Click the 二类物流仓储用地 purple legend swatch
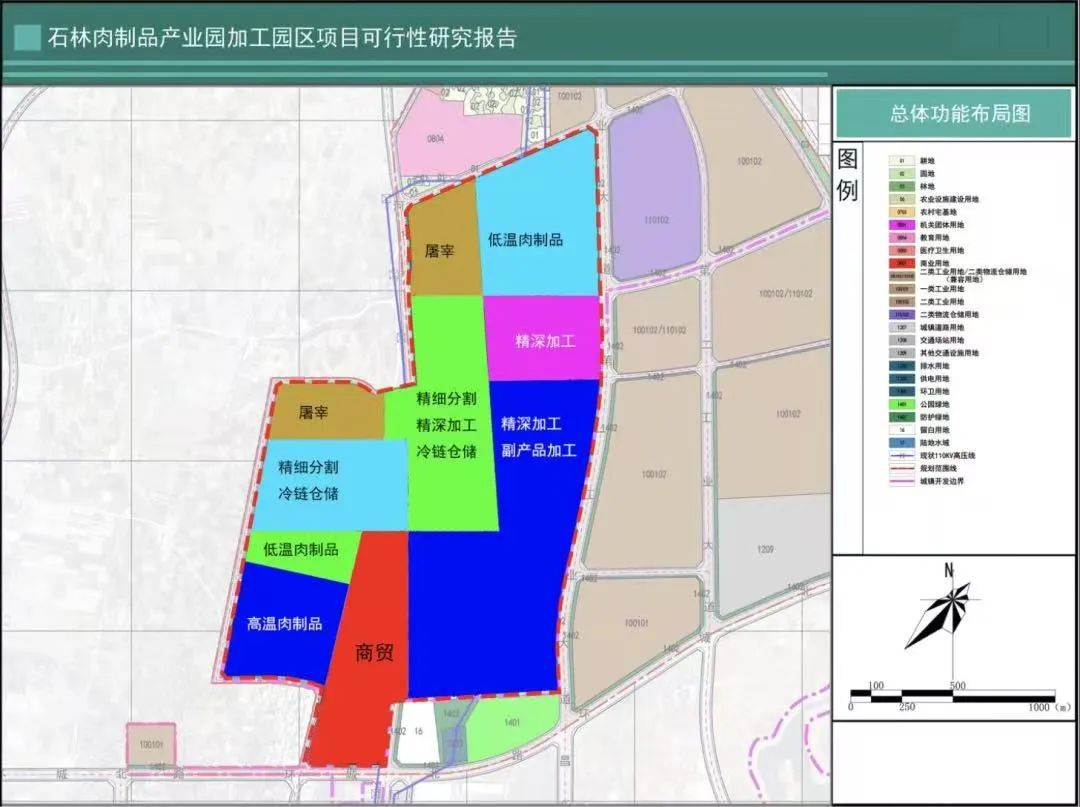 click(901, 314)
